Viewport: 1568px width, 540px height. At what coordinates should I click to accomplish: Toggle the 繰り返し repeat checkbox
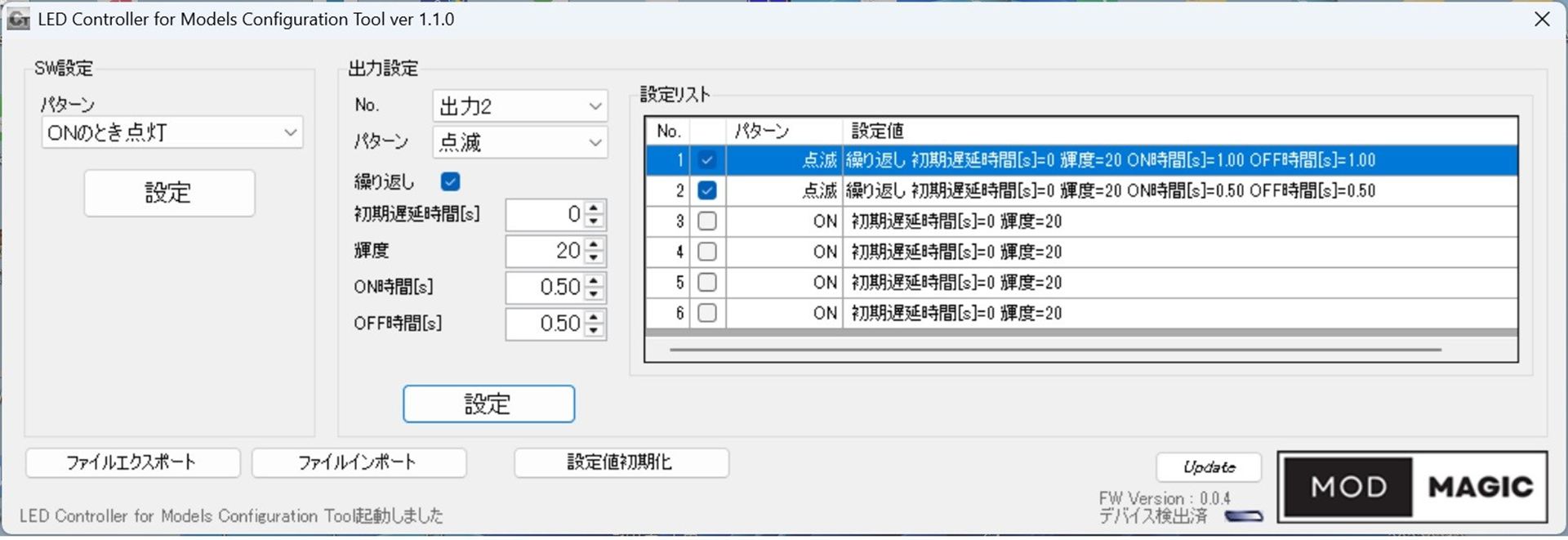[450, 181]
